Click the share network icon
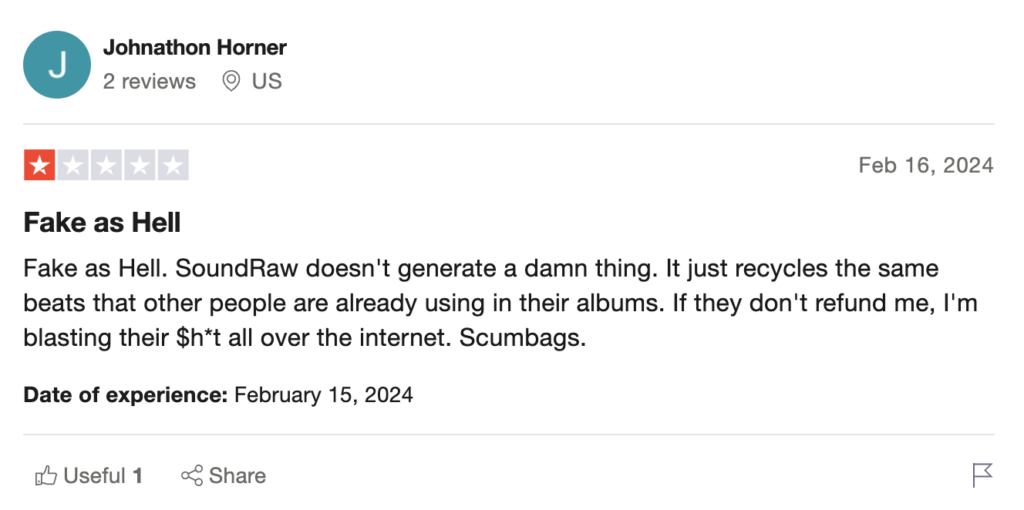 [x=192, y=475]
